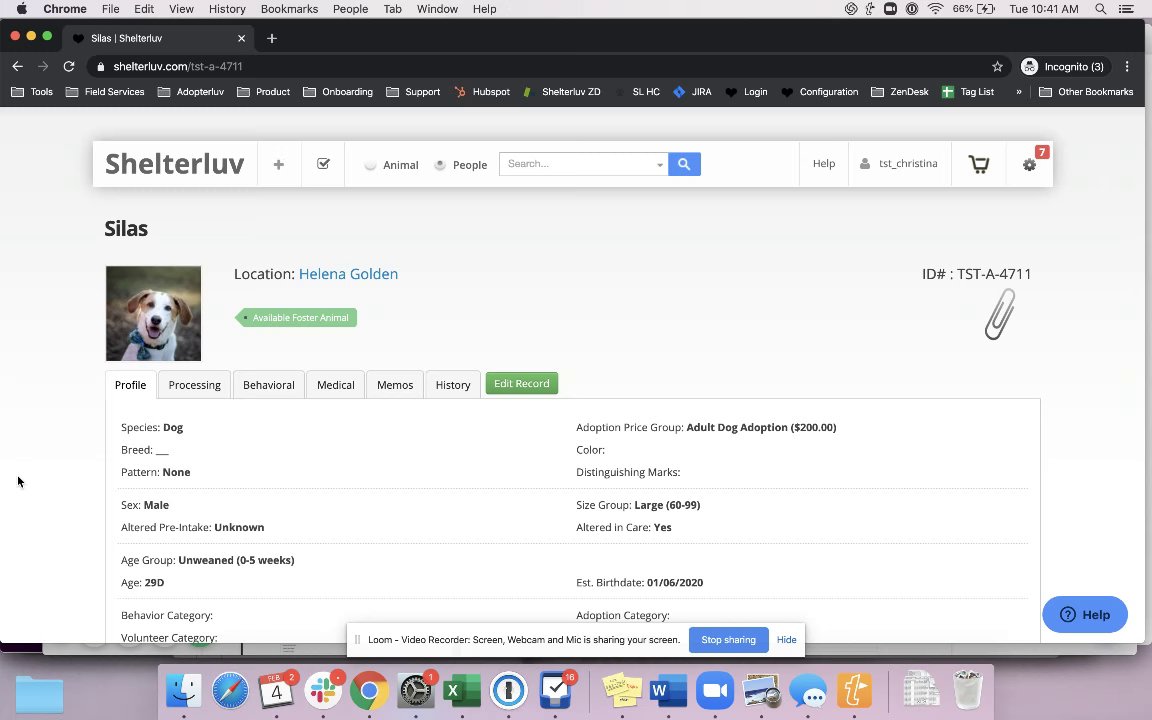Reload the page in Chrome

pos(69,66)
